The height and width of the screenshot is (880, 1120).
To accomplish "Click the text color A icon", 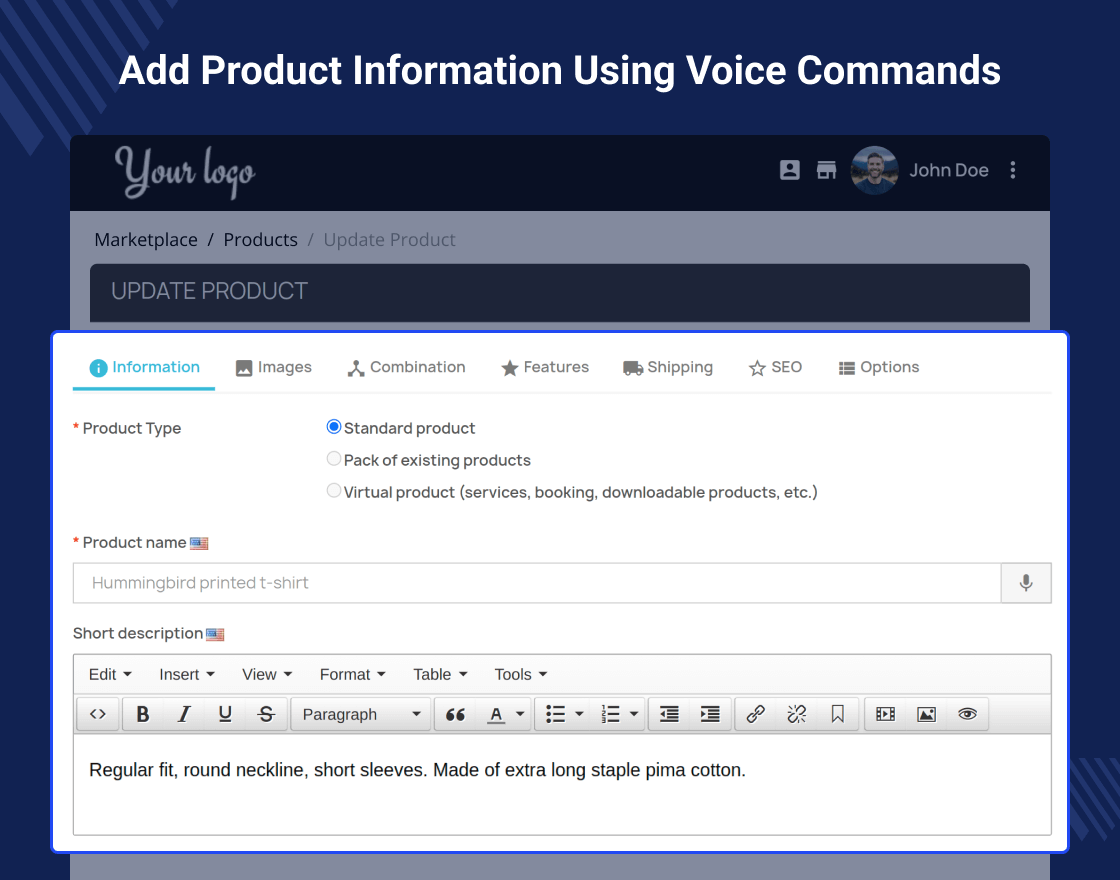I will [x=496, y=714].
